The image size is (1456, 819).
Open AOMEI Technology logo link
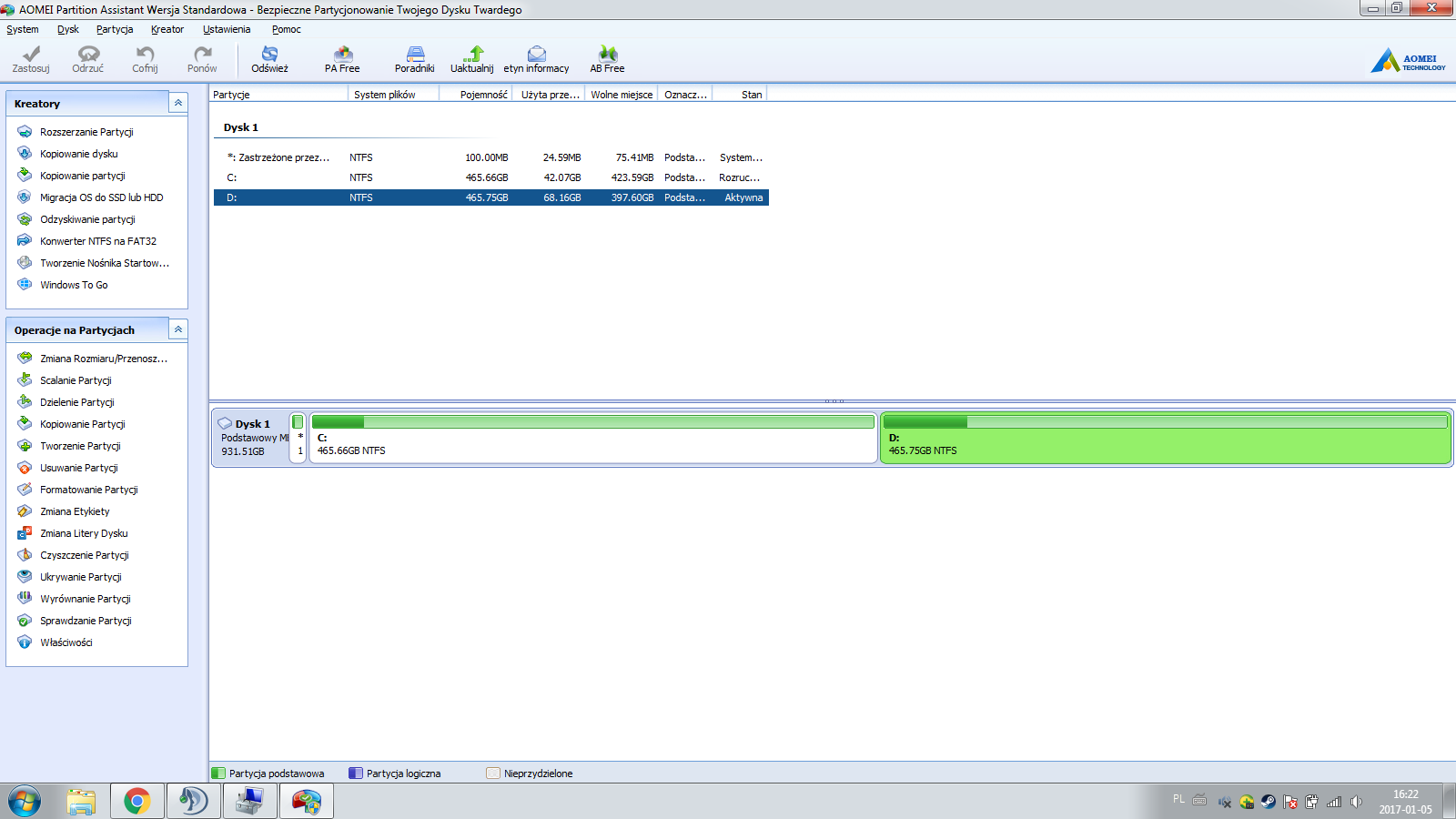coord(1409,61)
